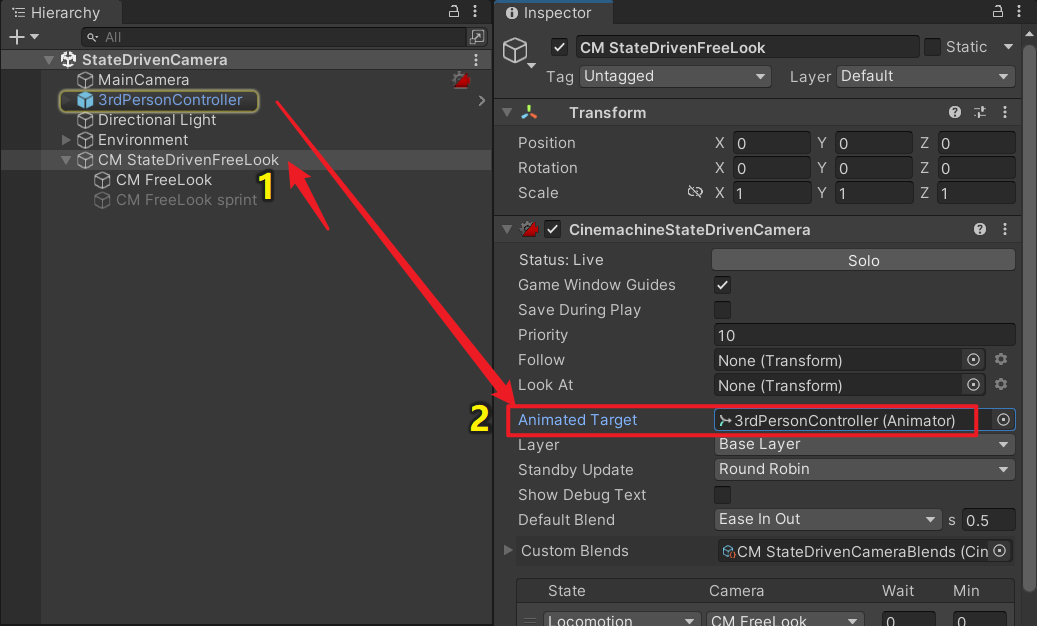Viewport: 1037px width, 626px height.
Task: Click the Hierarchy panel lock icon
Action: (x=454, y=11)
